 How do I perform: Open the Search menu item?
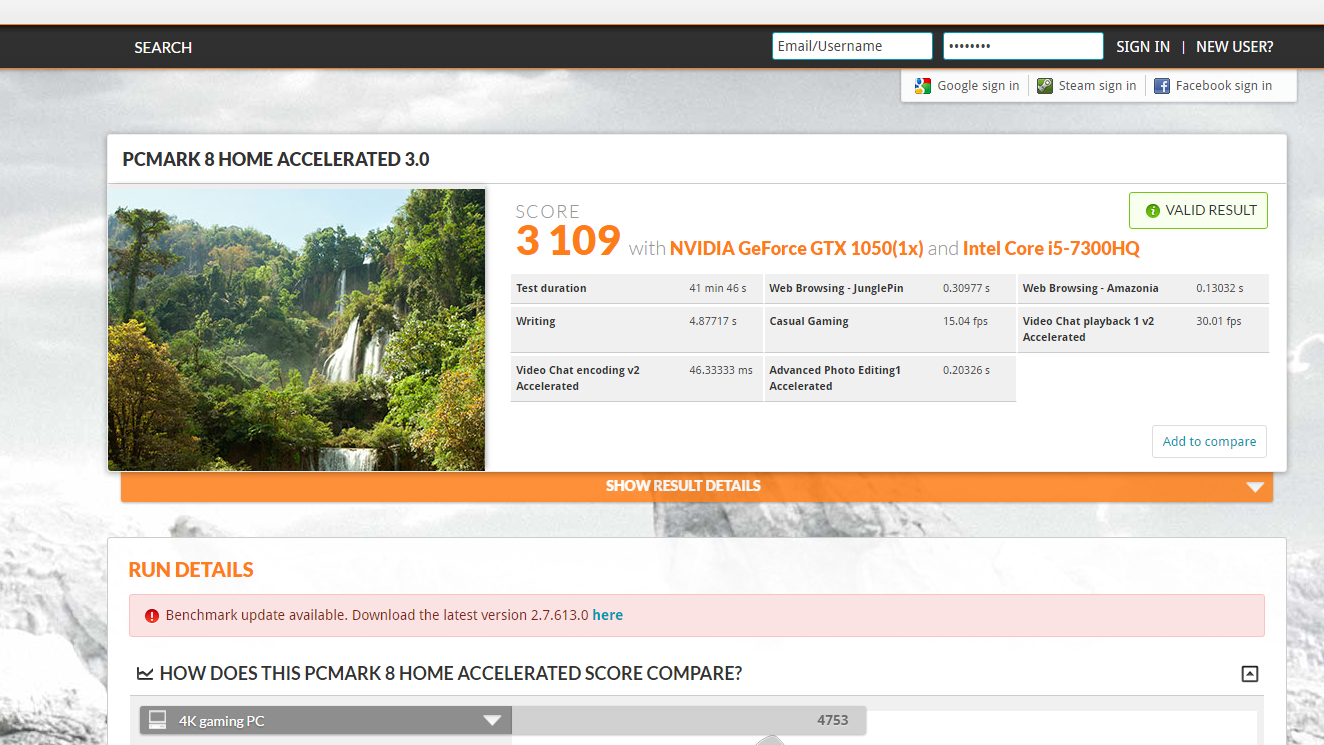[x=163, y=47]
